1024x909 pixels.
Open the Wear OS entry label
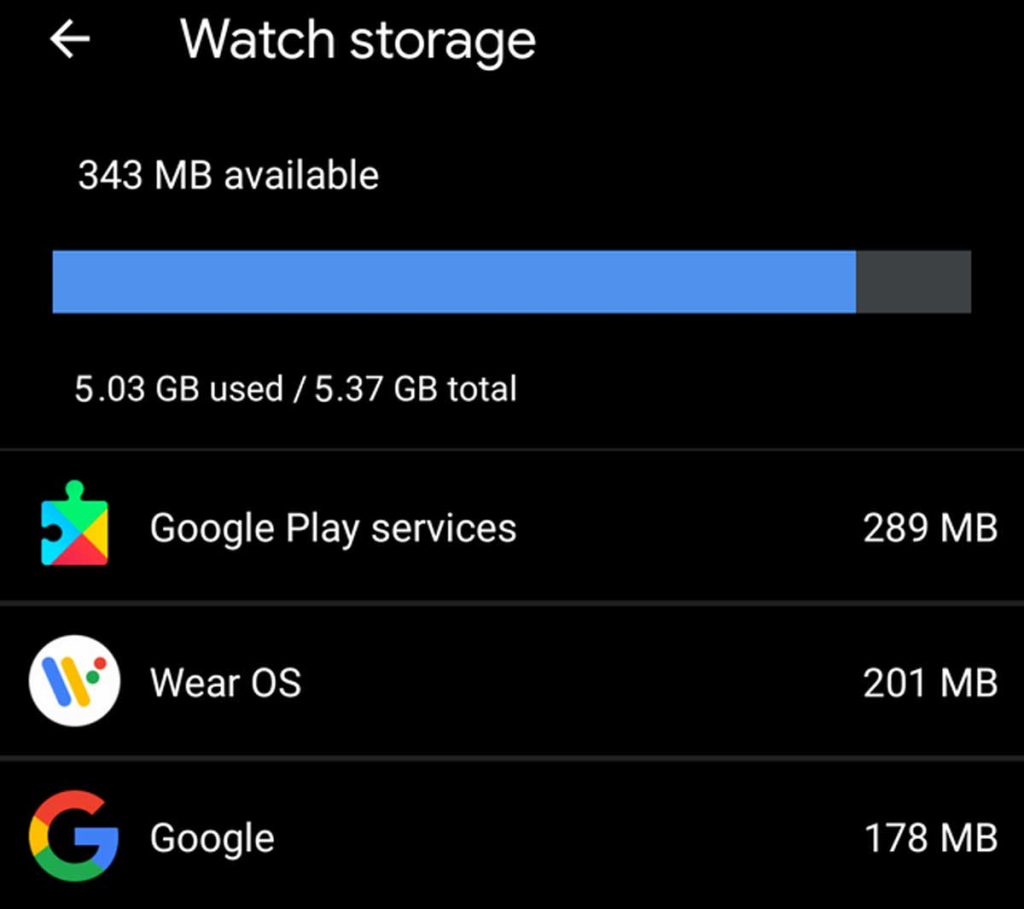coord(225,683)
